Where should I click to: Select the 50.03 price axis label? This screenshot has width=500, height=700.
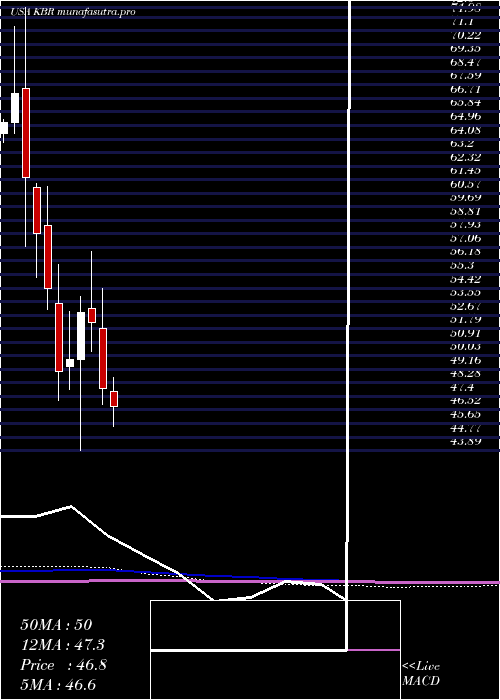pos(467,348)
